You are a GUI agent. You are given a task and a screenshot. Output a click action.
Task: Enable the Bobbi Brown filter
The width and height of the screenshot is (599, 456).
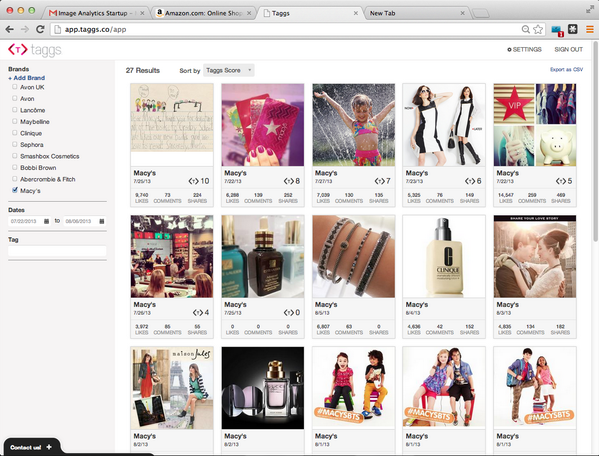coord(15,167)
